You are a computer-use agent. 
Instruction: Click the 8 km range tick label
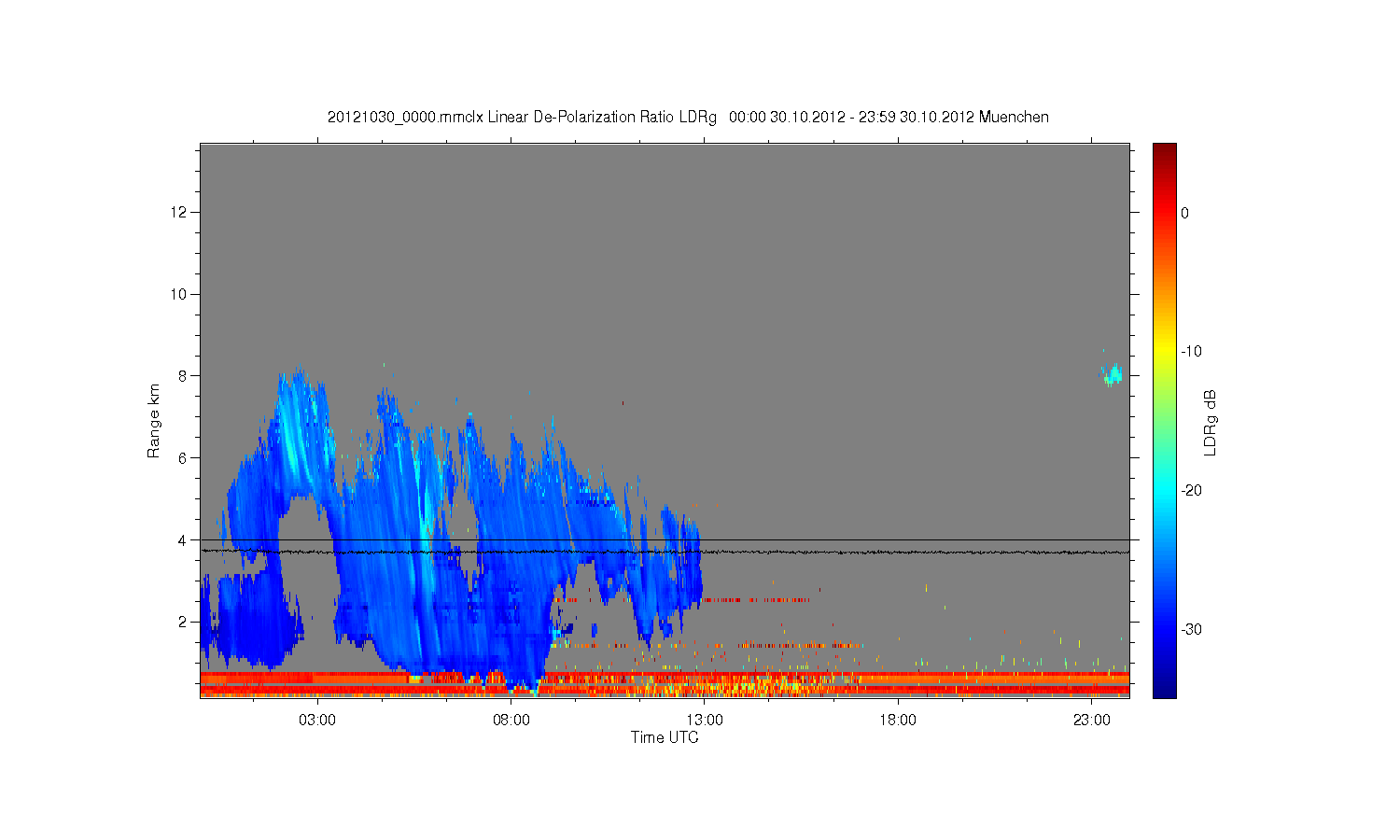(183, 376)
